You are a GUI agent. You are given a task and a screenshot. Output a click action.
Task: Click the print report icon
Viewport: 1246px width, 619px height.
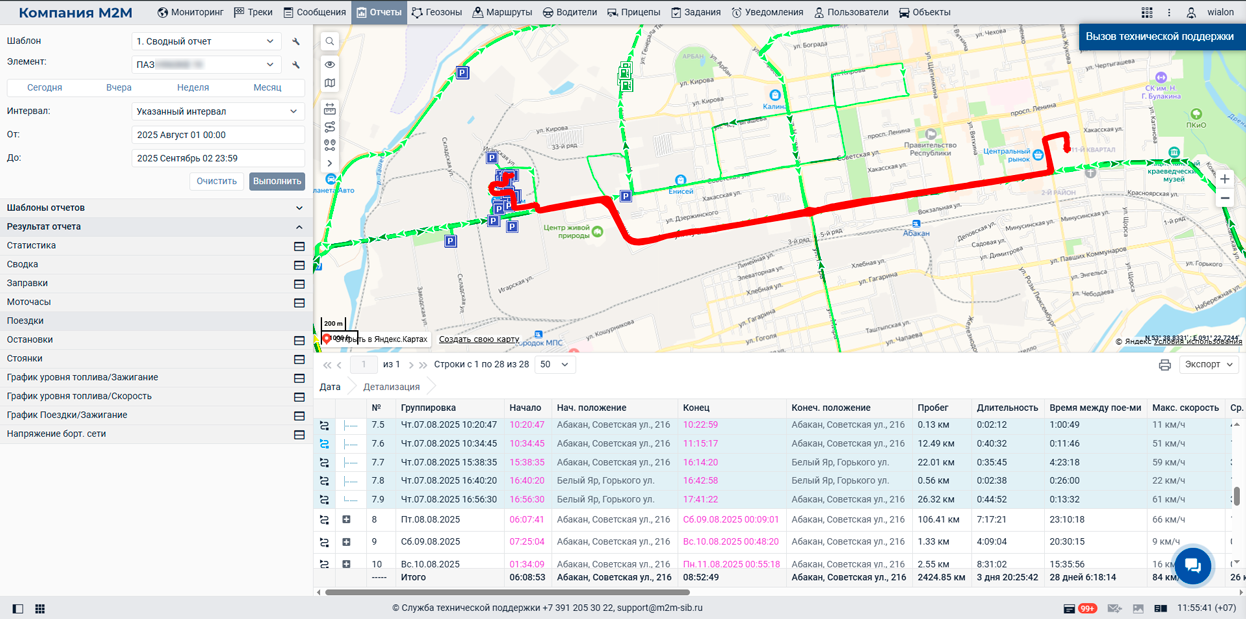pyautogui.click(x=1164, y=365)
